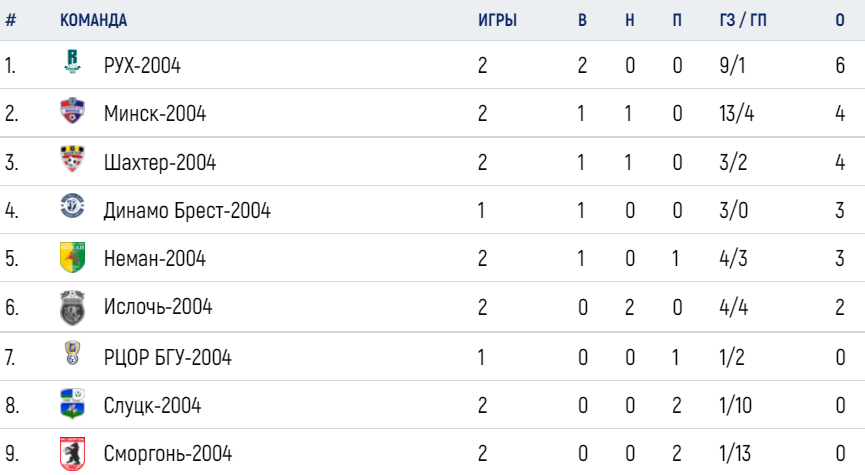This screenshot has height=475, width=865.
Task: Open the Динамо Брест-2004 round logo
Action: [x=72, y=206]
